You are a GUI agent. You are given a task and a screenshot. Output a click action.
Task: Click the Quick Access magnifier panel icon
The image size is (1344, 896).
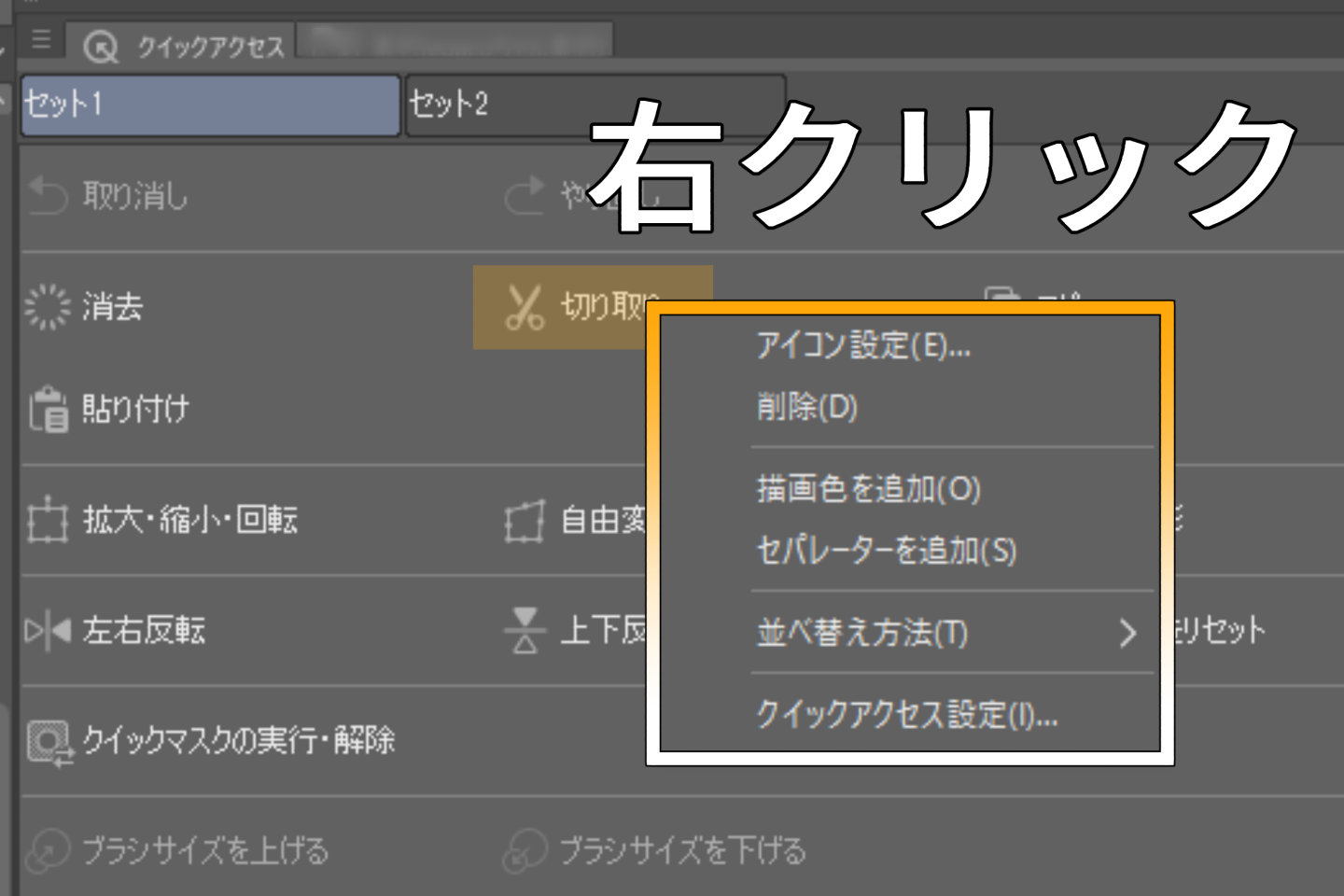(101, 45)
